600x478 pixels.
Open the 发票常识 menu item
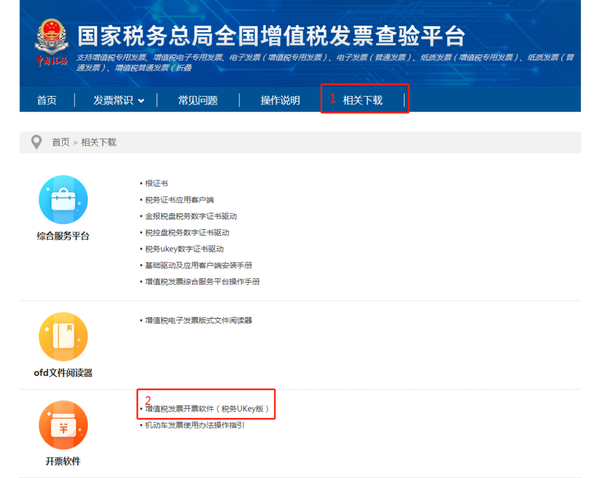(113, 100)
